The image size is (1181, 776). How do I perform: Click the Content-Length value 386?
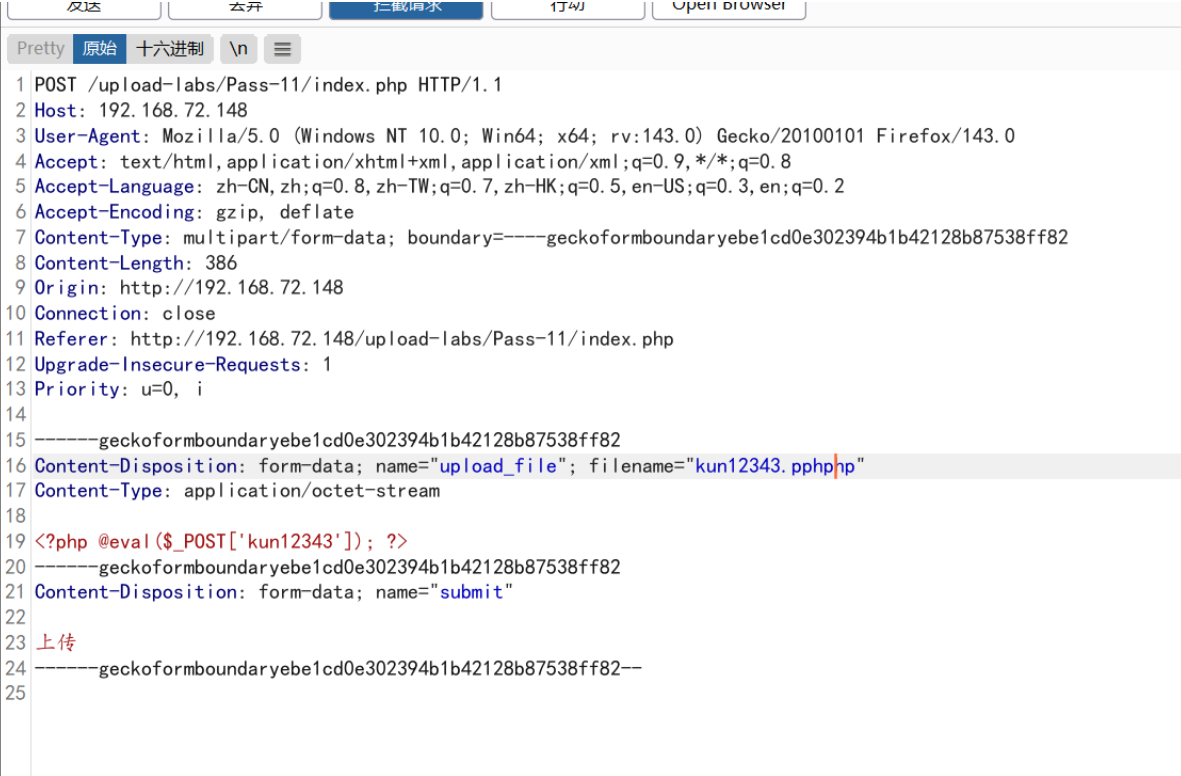coord(221,263)
